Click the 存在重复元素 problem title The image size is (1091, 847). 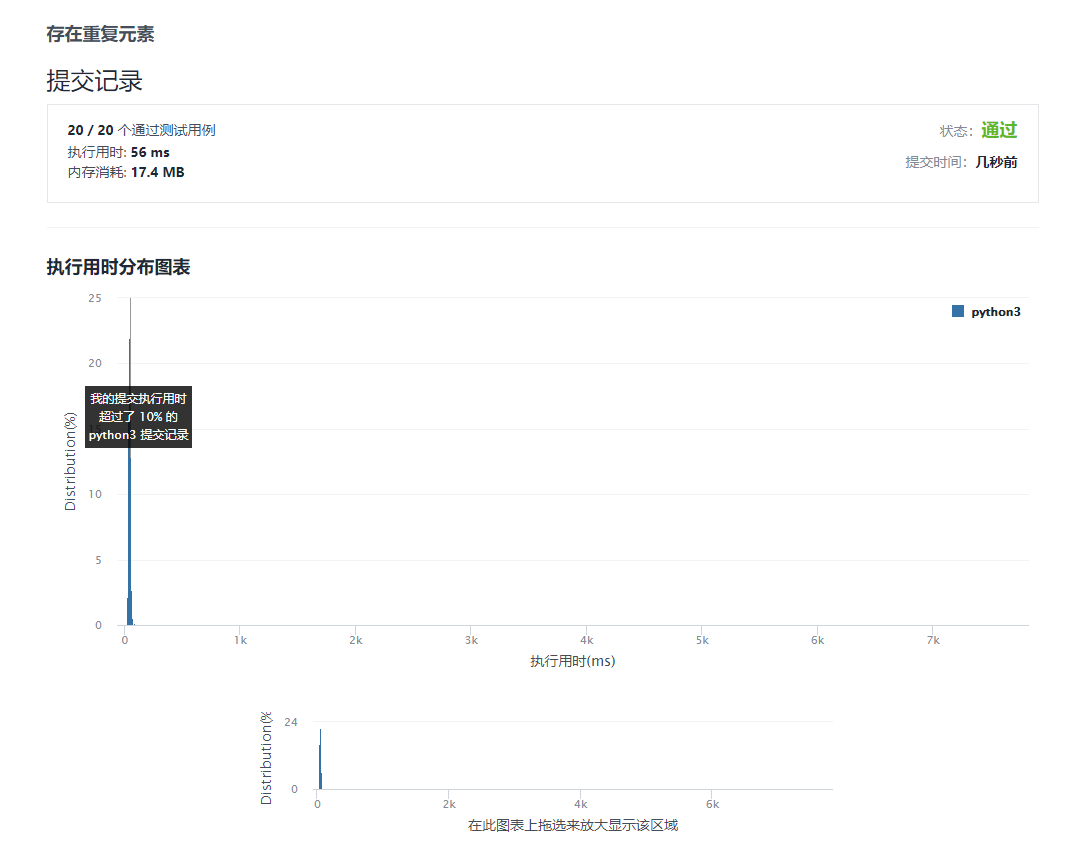100,34
